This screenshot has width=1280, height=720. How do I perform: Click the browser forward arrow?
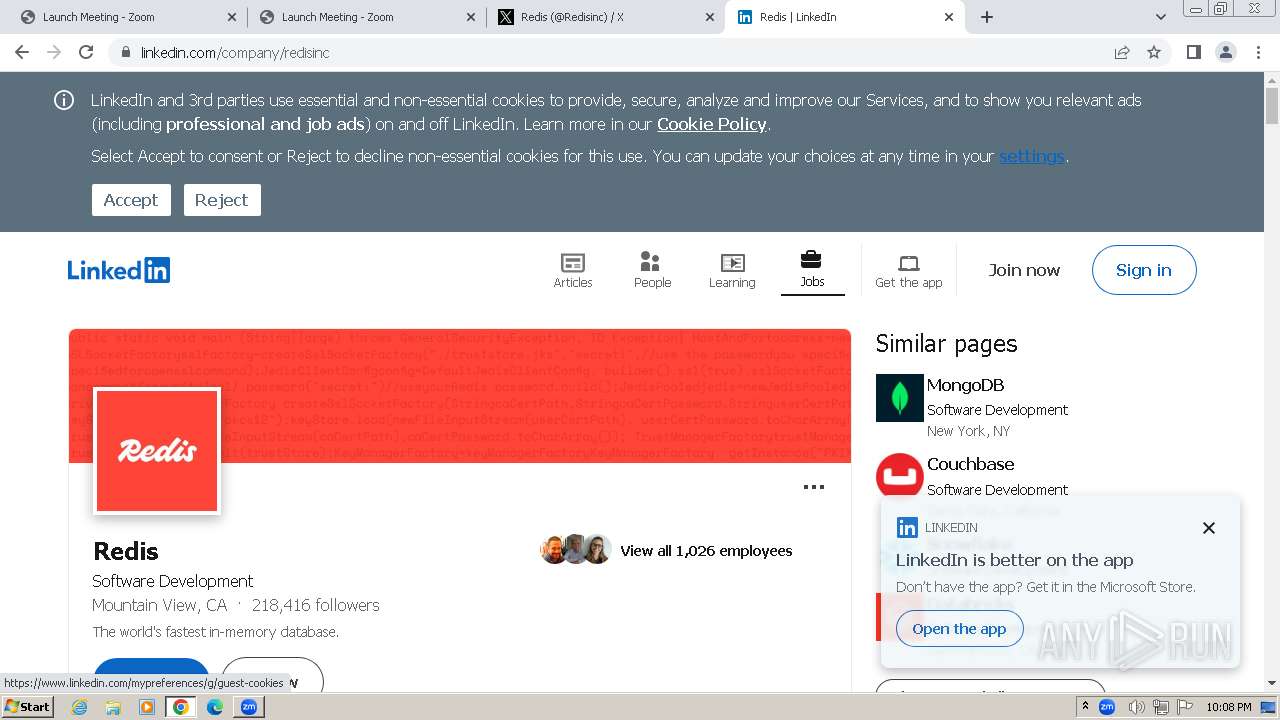[x=54, y=52]
